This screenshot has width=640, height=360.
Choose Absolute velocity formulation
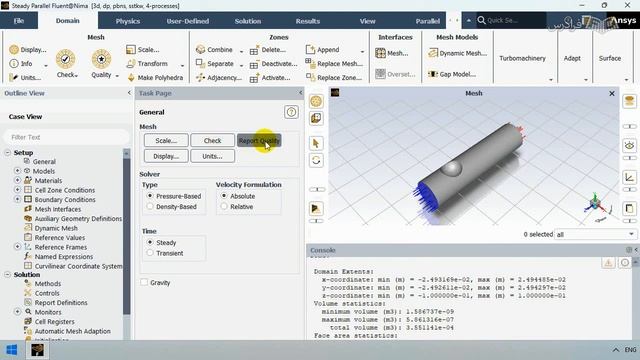(224, 196)
